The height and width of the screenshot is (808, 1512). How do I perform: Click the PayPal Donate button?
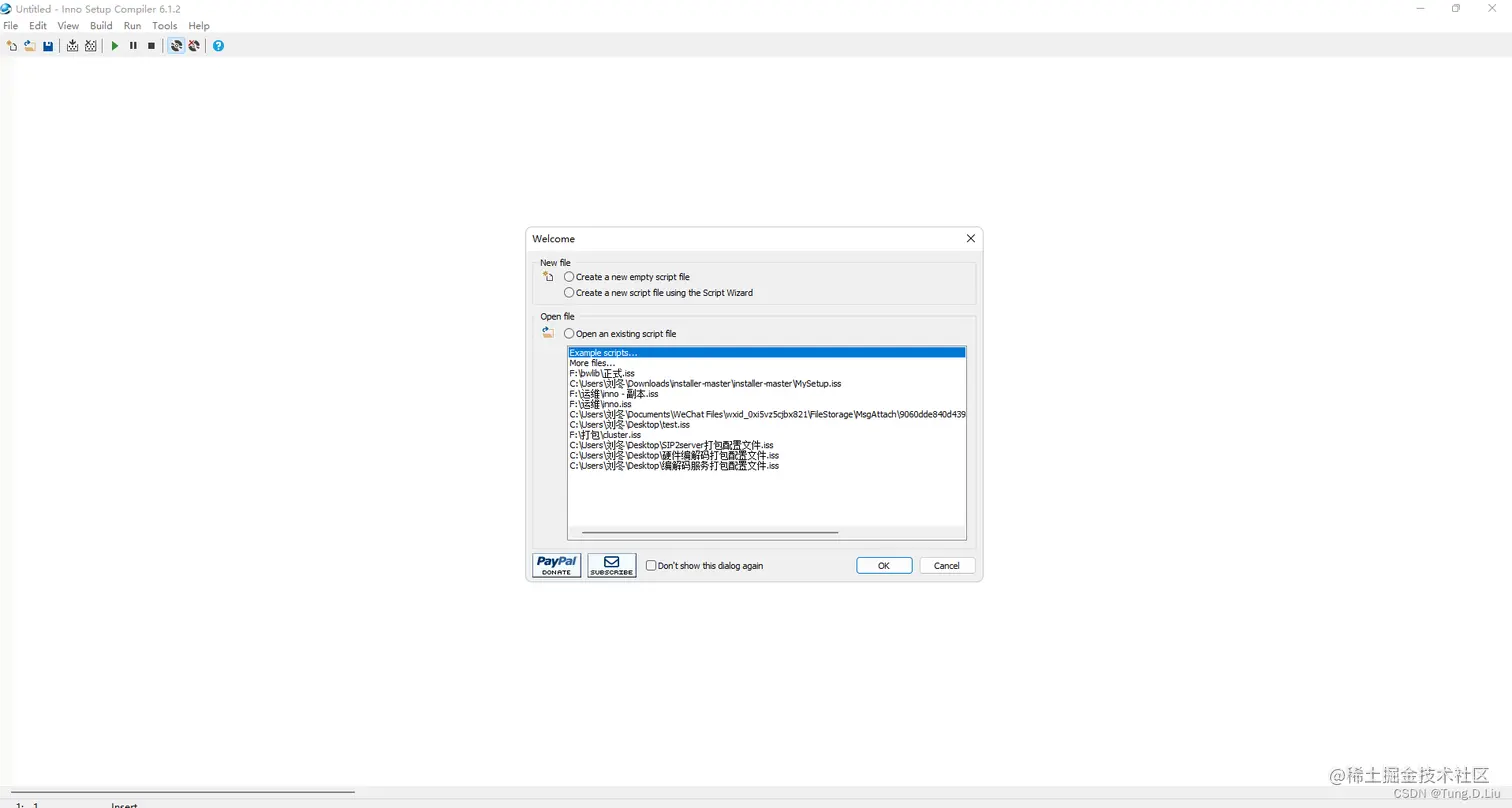pyautogui.click(x=557, y=565)
